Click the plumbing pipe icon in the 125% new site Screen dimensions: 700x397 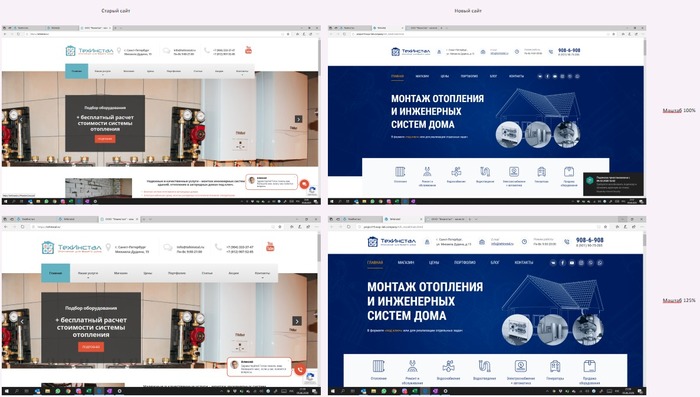[484, 366]
